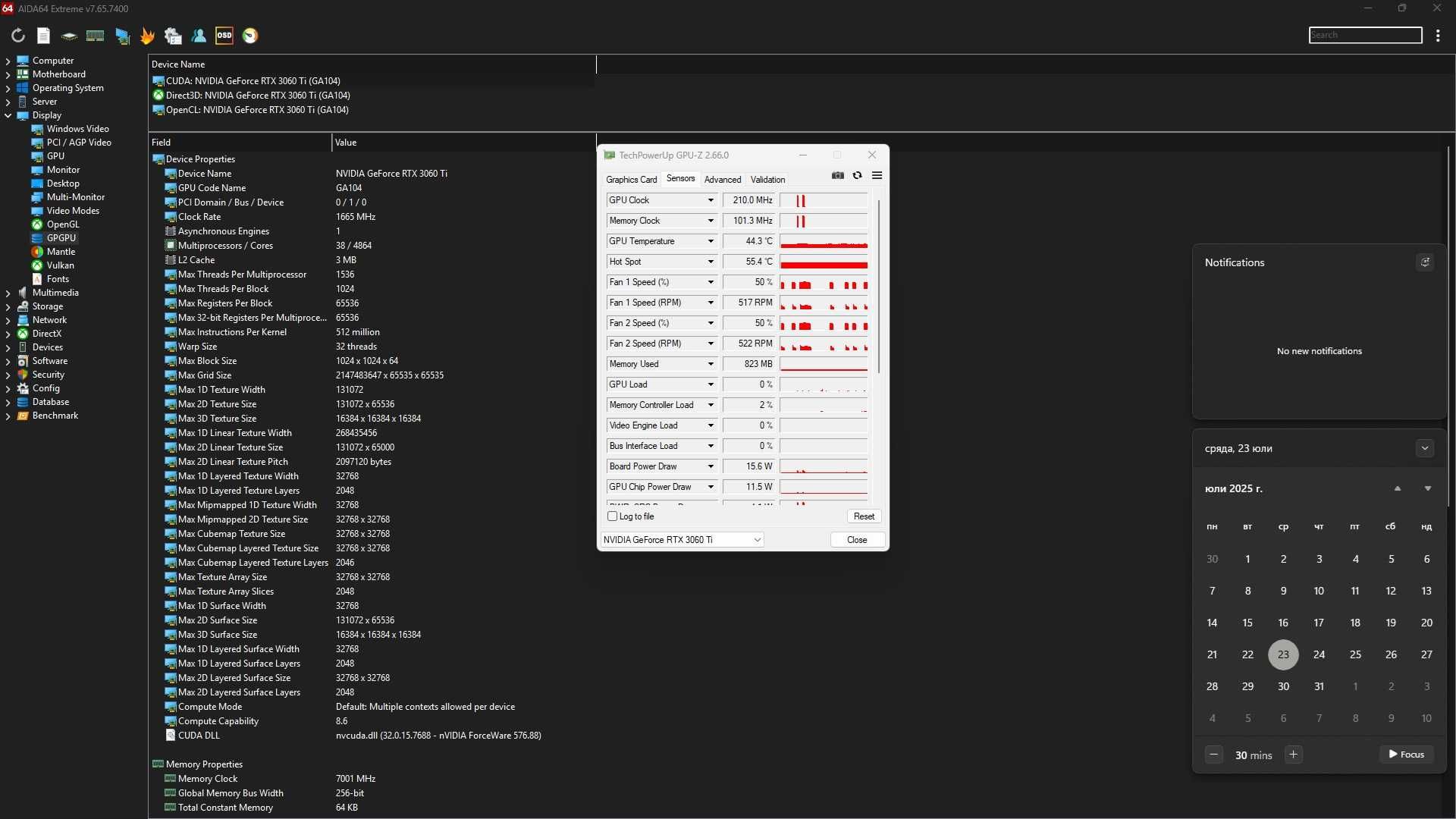Click the Close button in GPU-Z
The height and width of the screenshot is (819, 1456).
pyautogui.click(x=857, y=540)
